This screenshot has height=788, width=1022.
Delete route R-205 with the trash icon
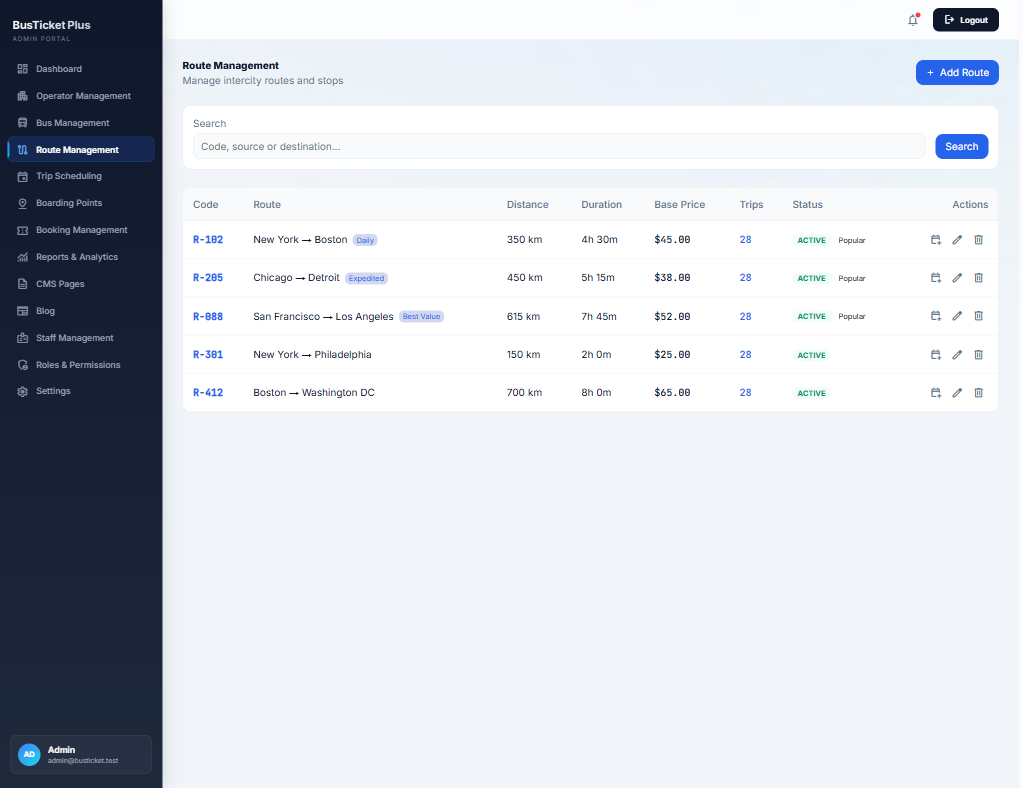(978, 278)
